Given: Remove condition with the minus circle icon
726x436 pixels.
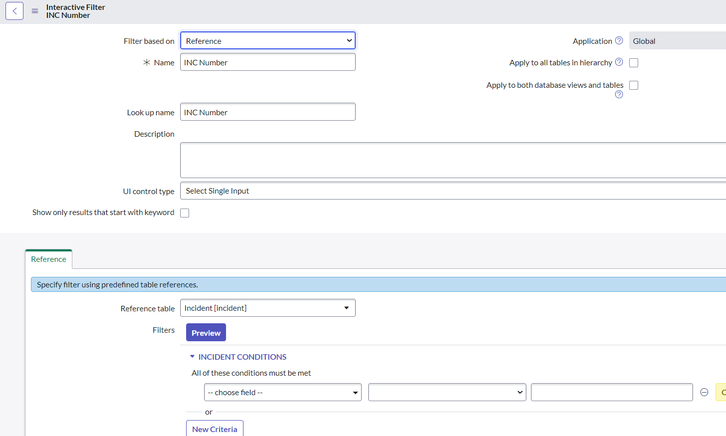Looking at the screenshot, I should 704,392.
